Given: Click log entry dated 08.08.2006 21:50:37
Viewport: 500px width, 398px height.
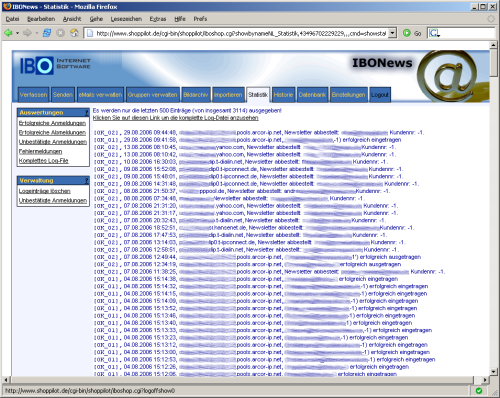Looking at the screenshot, I should (x=242, y=191).
